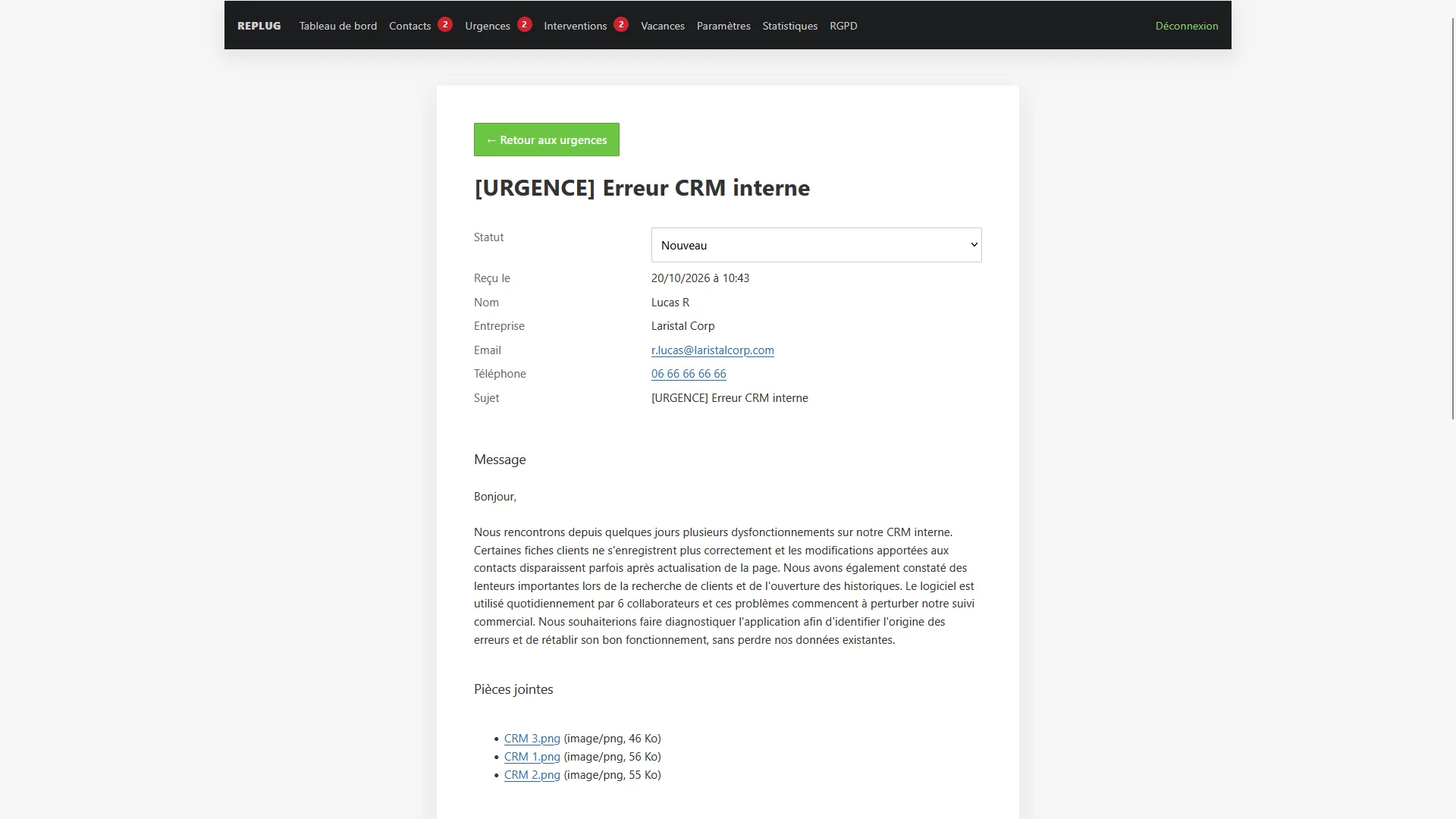Open attachment CRM 3.png
This screenshot has width=1456, height=819.
coord(532,739)
